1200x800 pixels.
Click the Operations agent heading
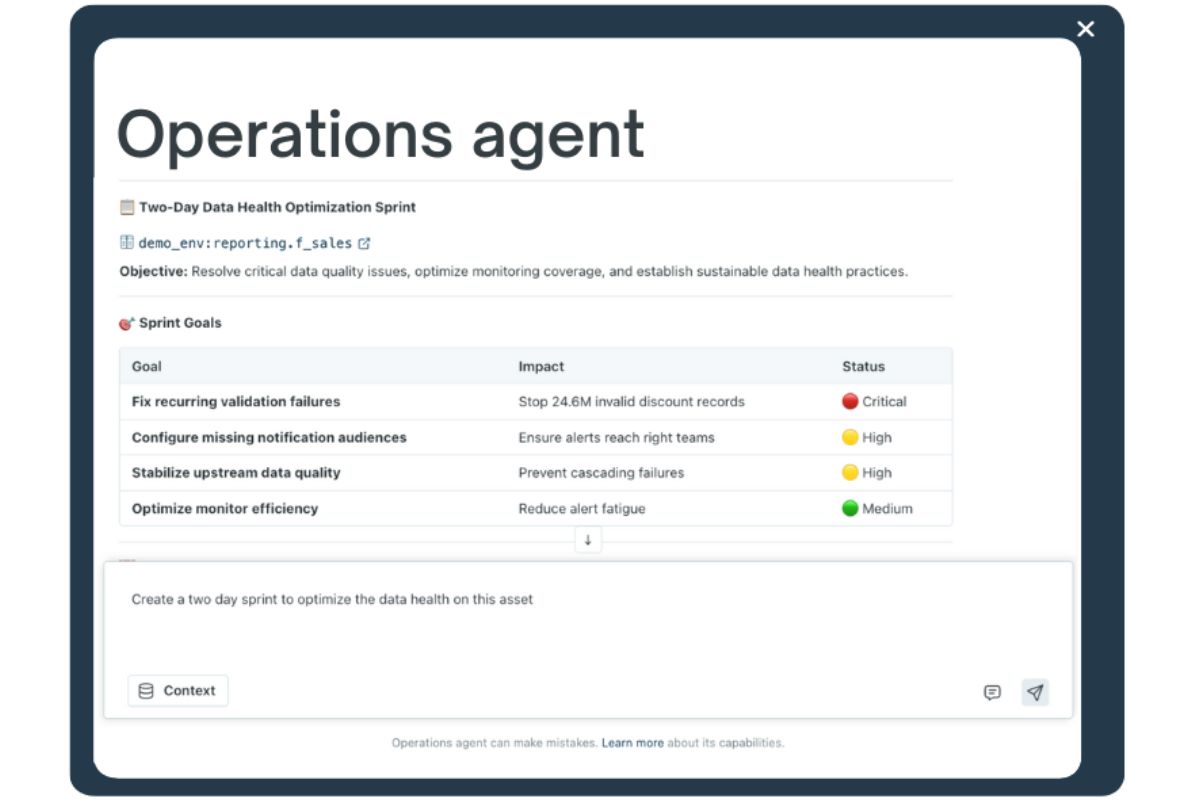click(381, 135)
